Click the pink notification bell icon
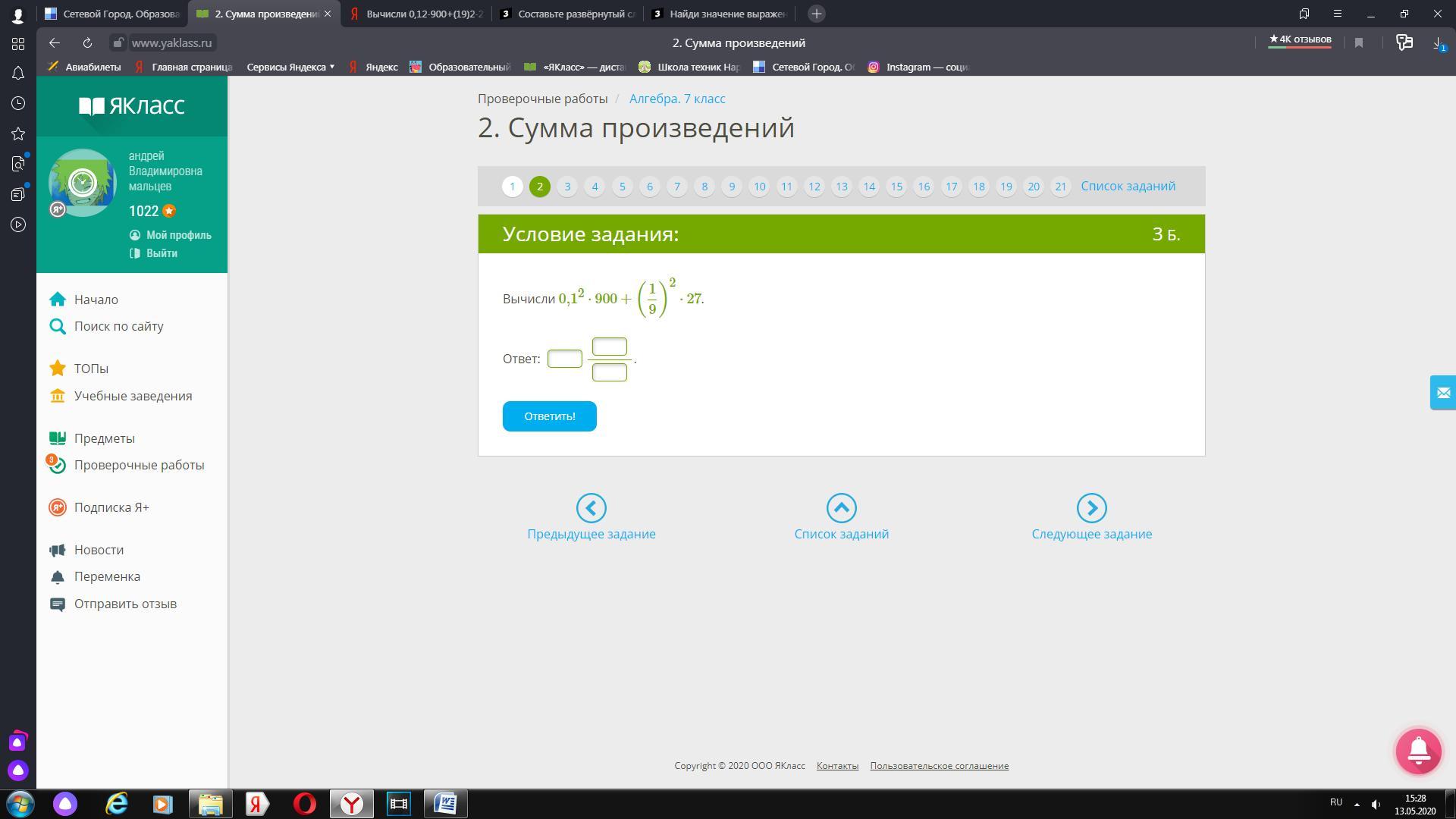1456x819 pixels. click(x=1418, y=751)
